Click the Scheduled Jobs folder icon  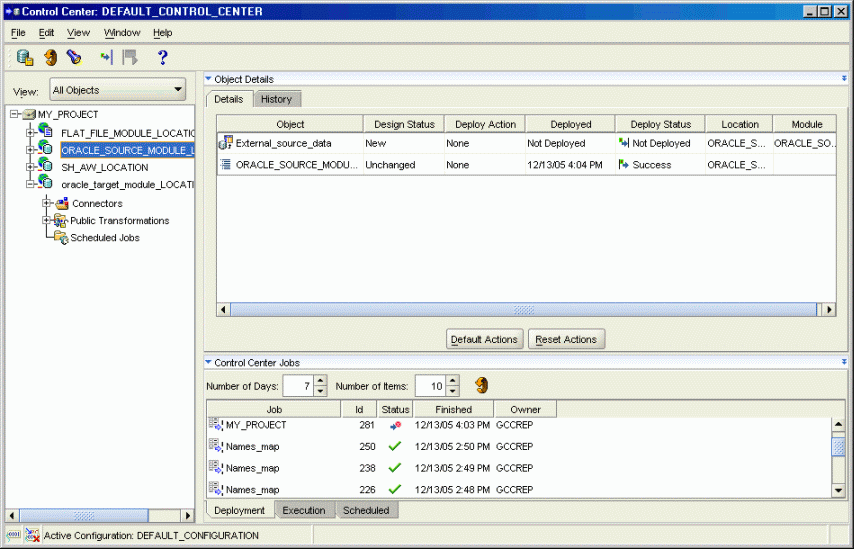pos(61,238)
